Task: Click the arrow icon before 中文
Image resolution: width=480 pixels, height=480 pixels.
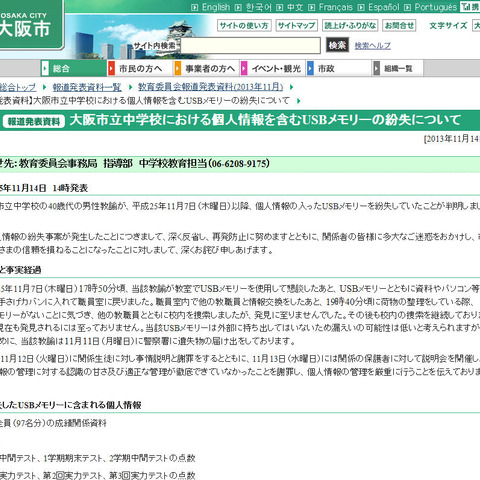Action: (280, 8)
